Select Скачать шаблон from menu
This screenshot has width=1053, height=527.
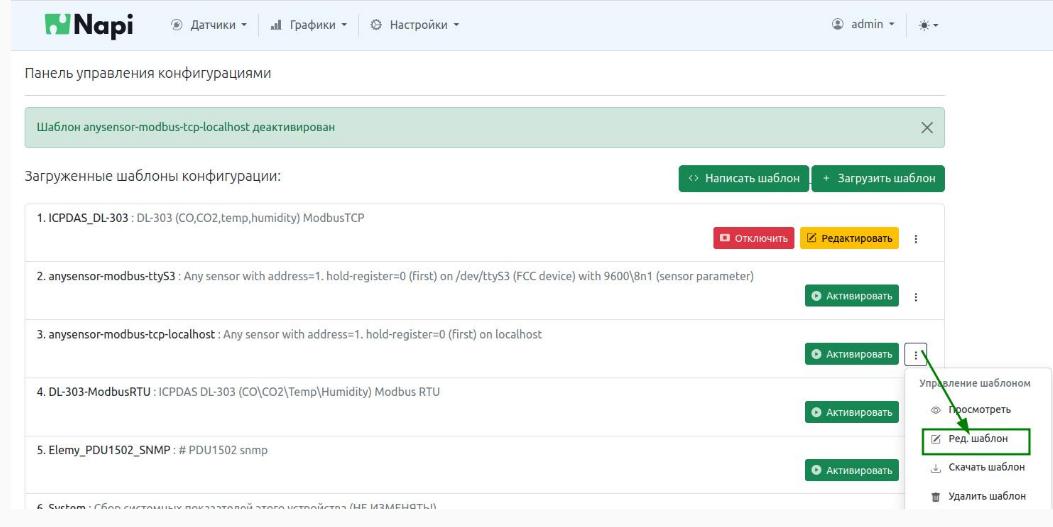(974, 467)
